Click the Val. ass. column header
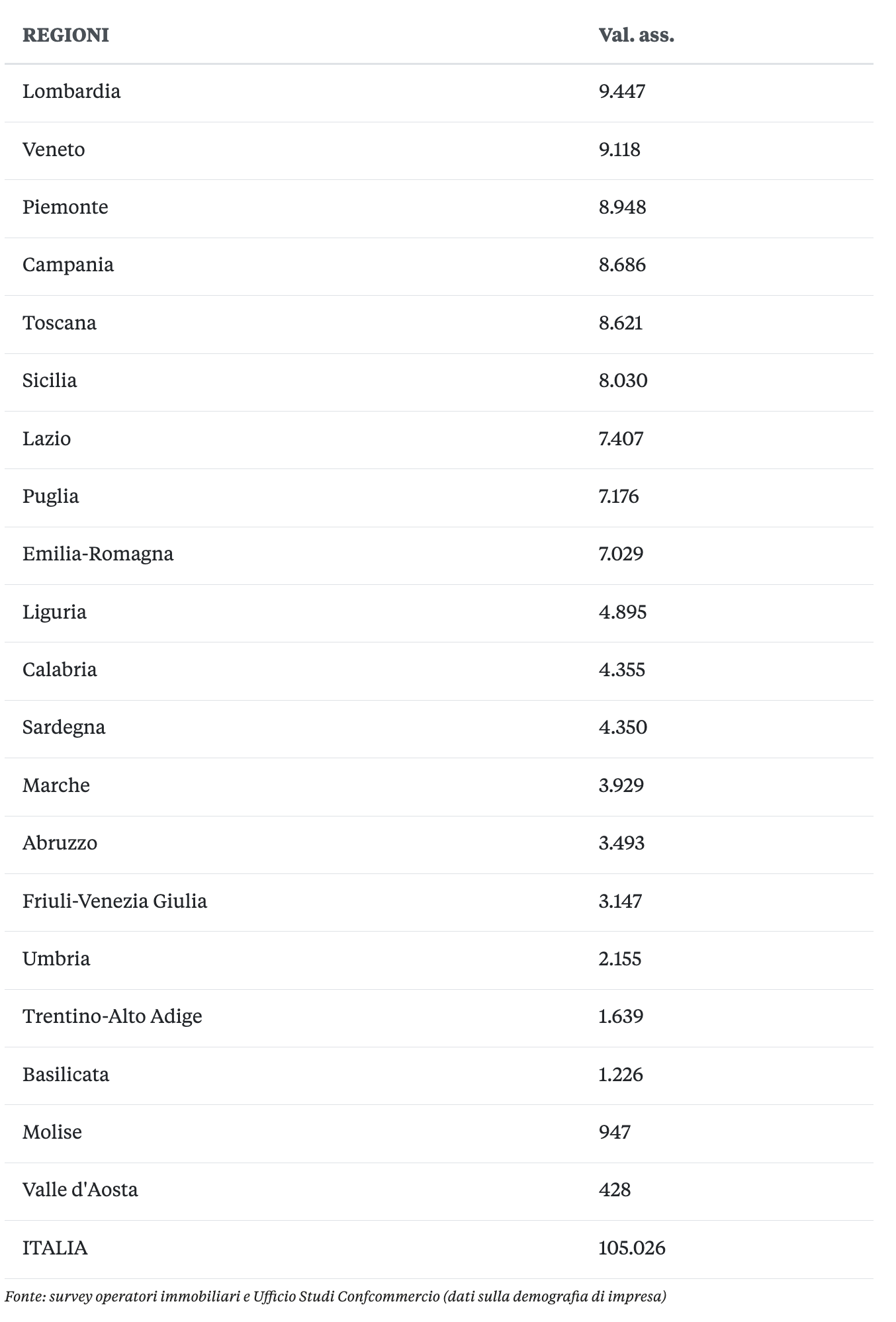 coord(636,35)
